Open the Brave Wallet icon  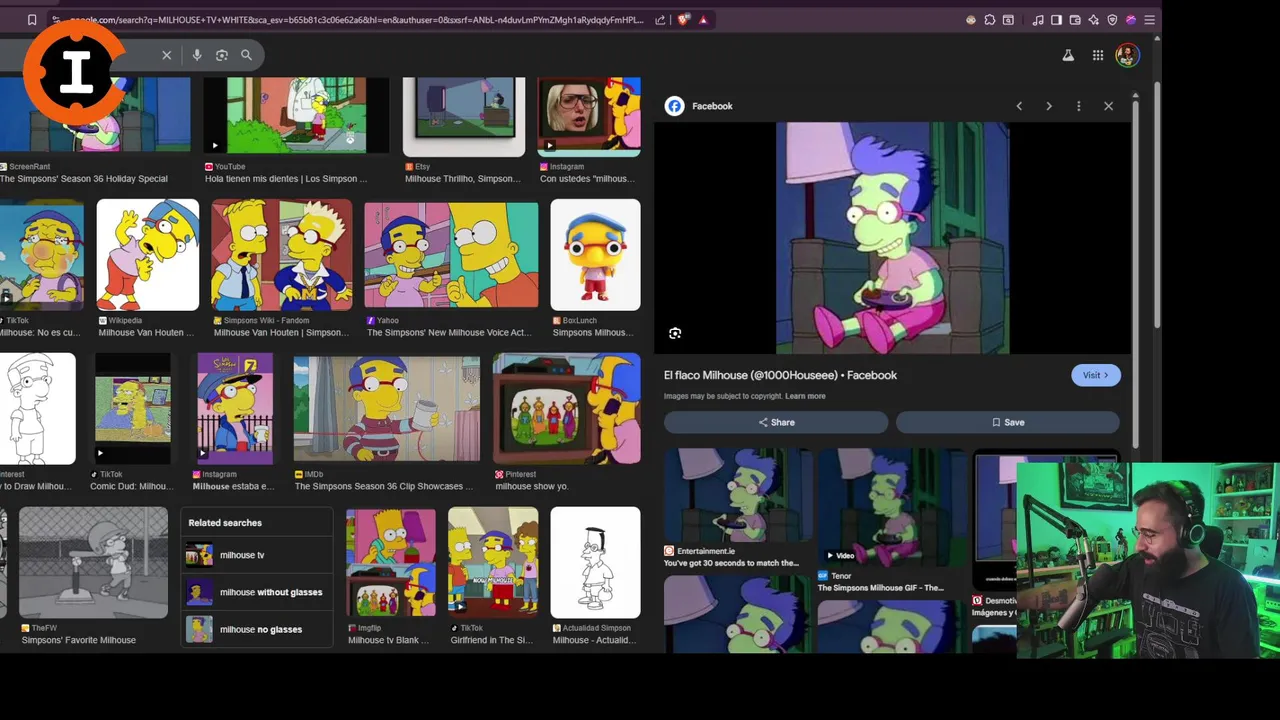click(x=1075, y=20)
